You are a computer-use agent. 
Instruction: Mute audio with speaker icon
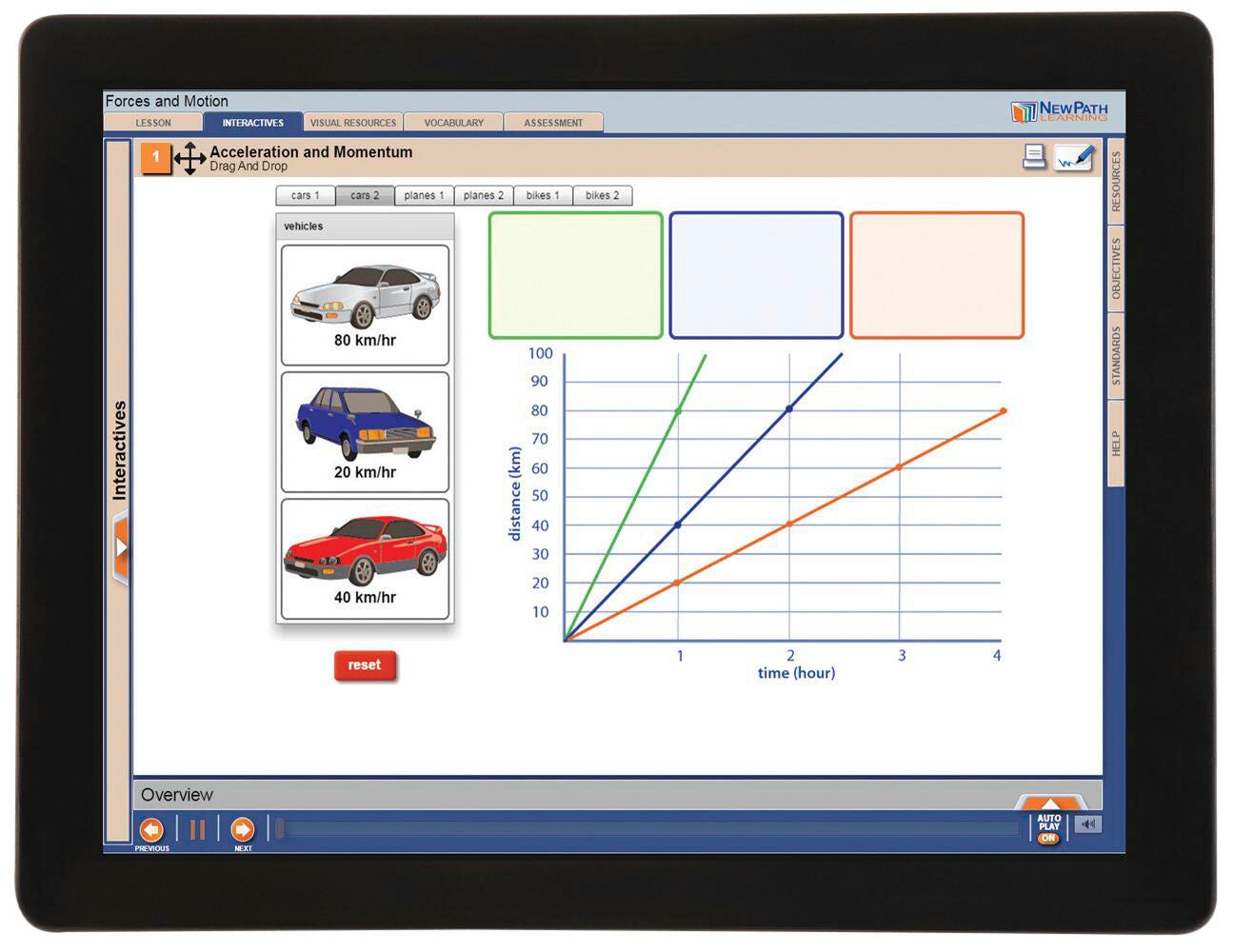1088,824
